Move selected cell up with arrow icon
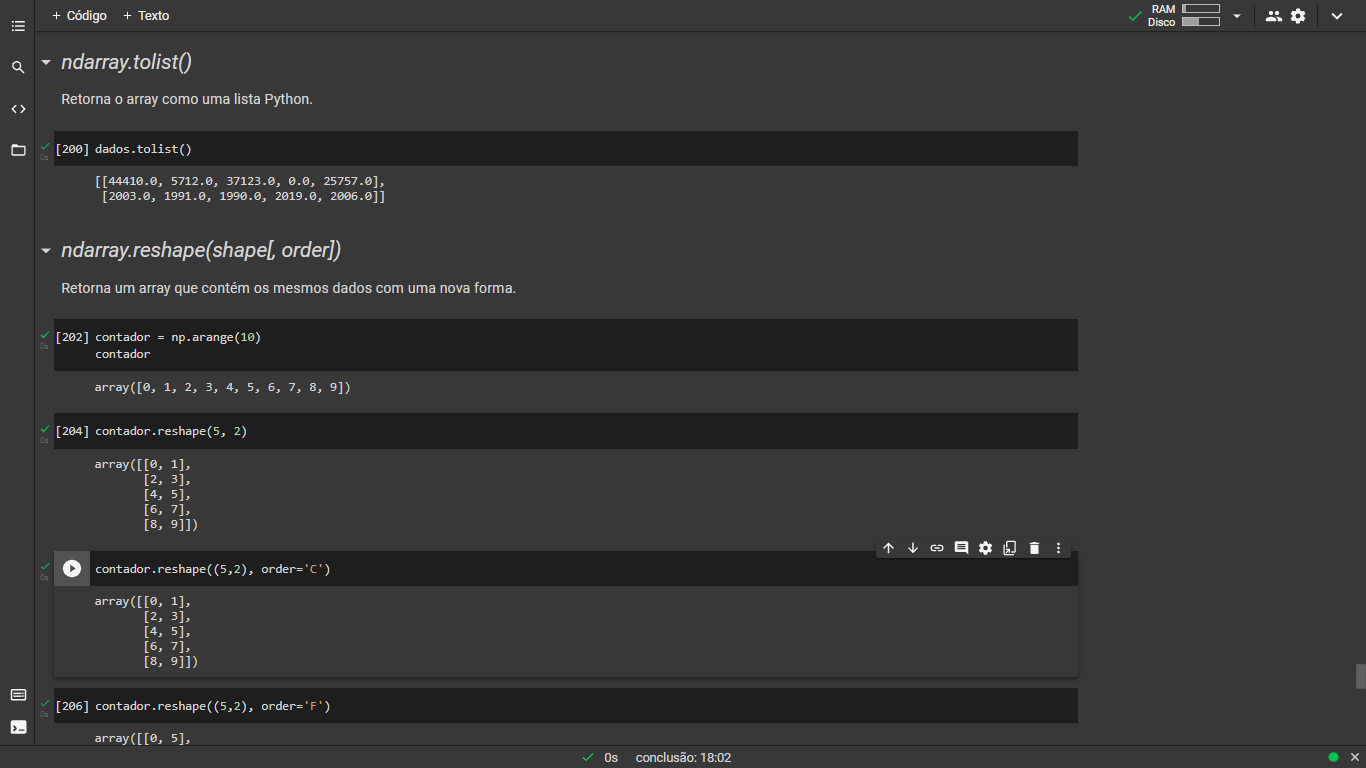 click(888, 548)
